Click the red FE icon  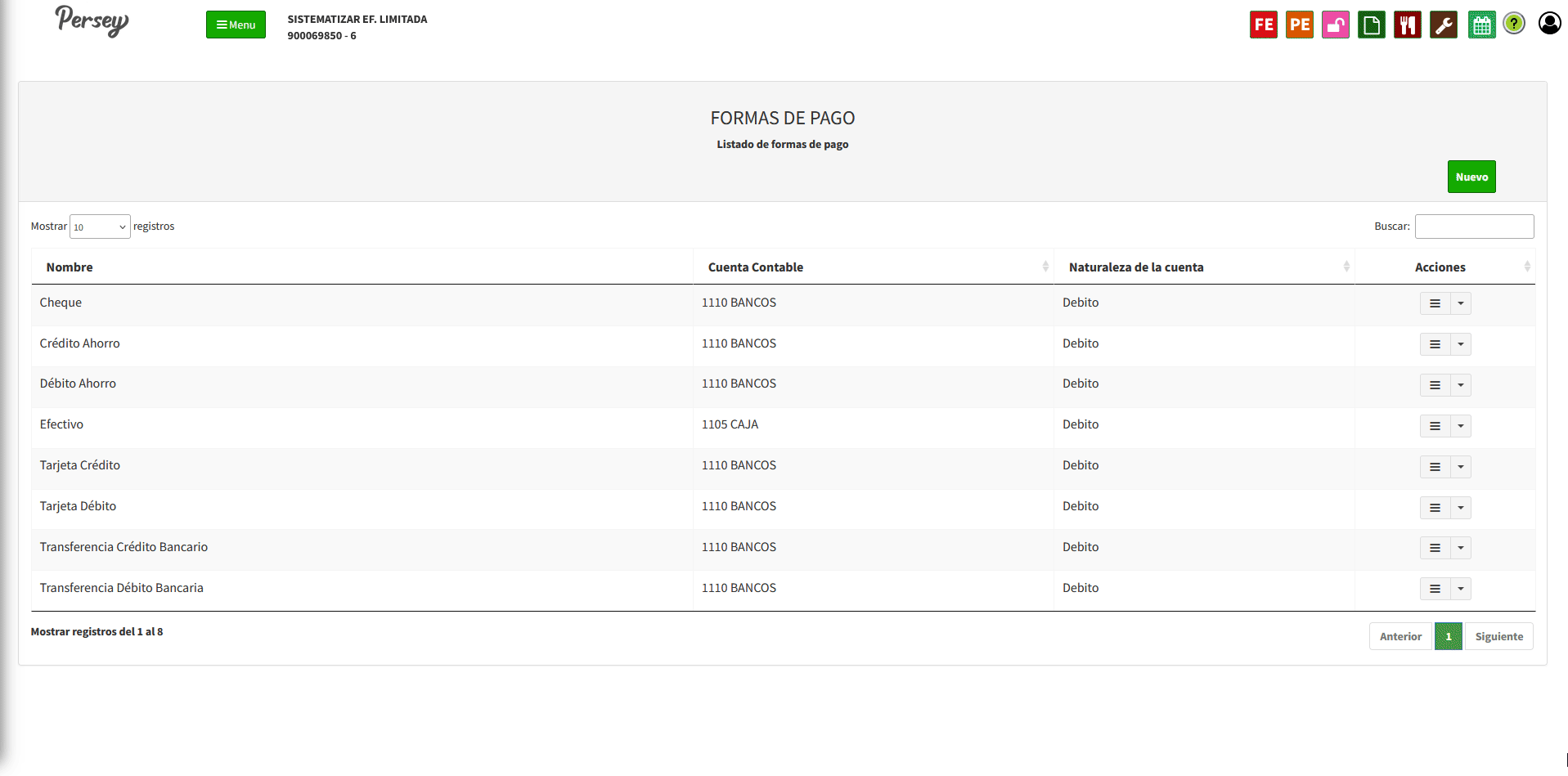(1263, 25)
